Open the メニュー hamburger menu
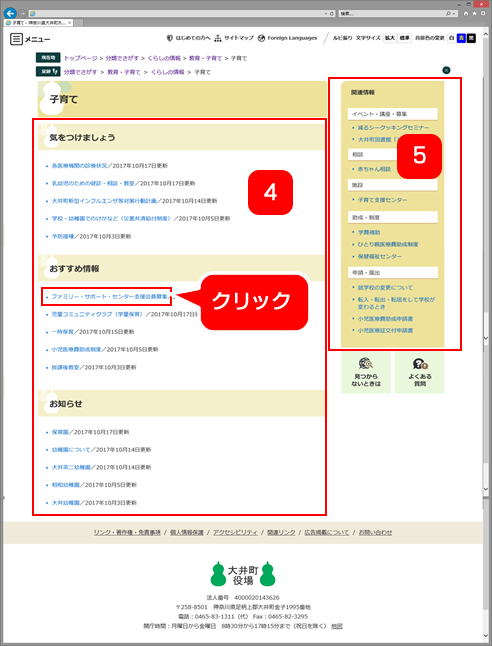Image resolution: width=492 pixels, height=646 pixels. coord(30,39)
